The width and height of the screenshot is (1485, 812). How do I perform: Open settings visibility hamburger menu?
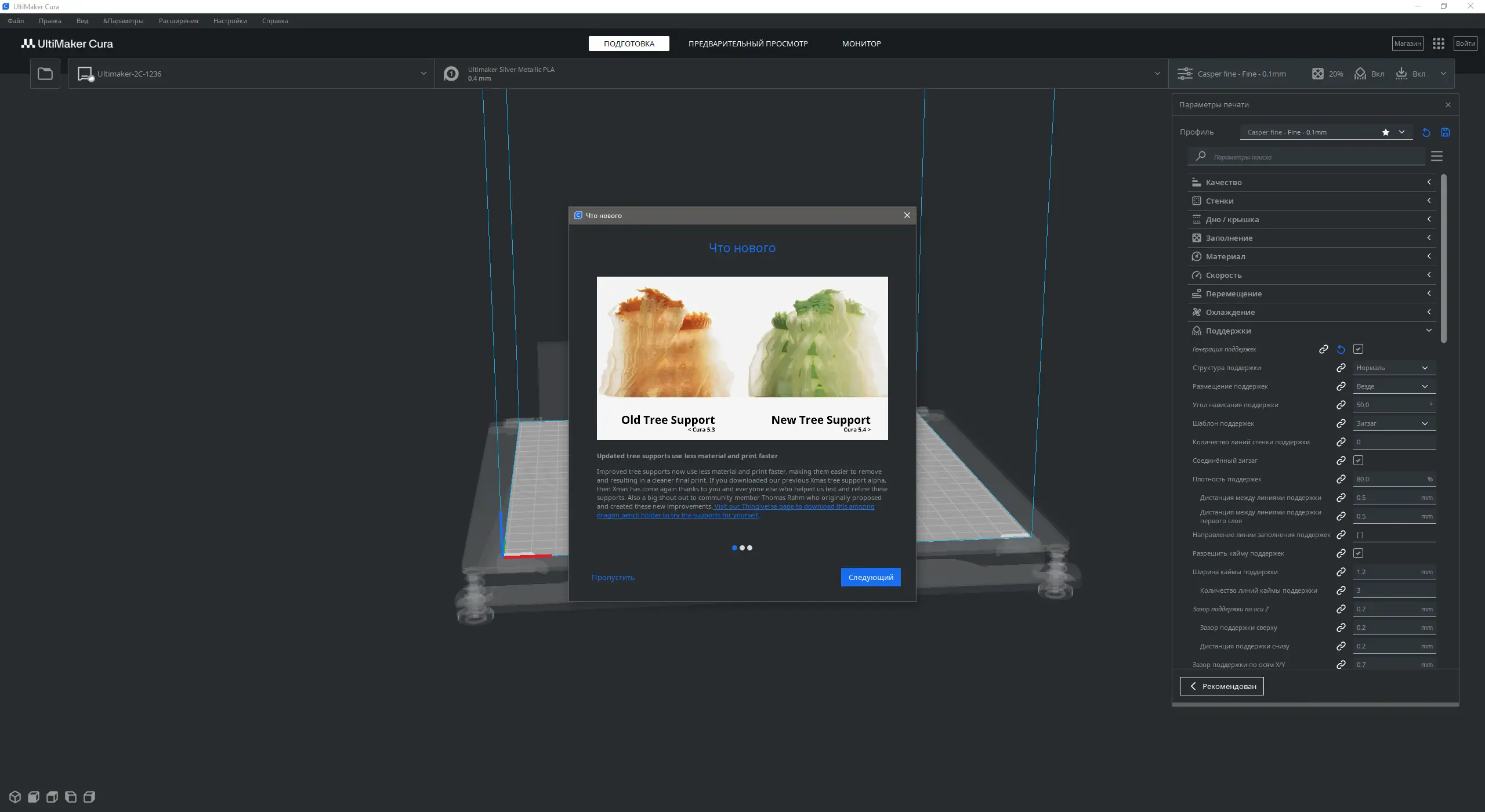click(x=1437, y=156)
